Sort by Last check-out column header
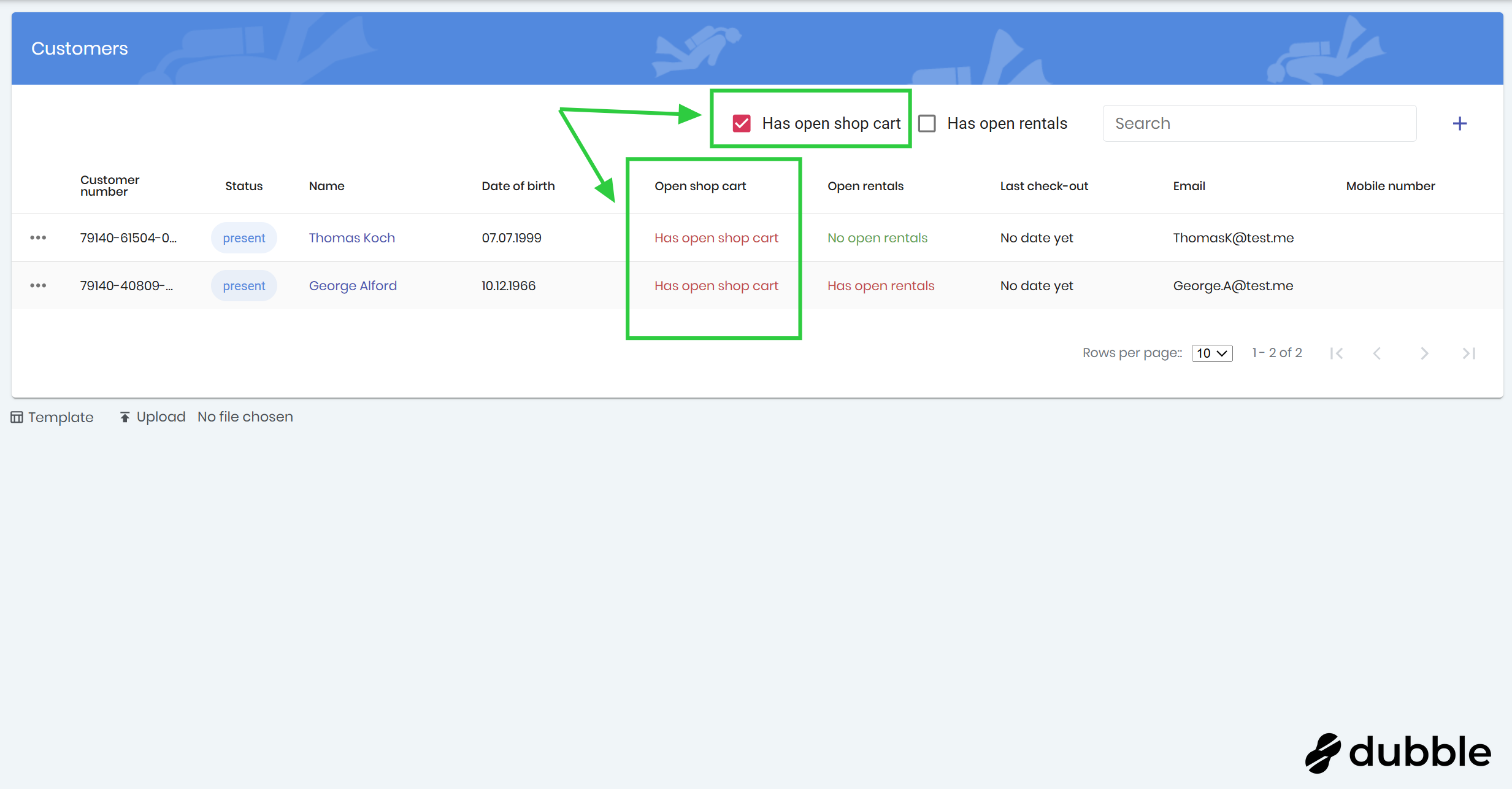 (x=1043, y=187)
